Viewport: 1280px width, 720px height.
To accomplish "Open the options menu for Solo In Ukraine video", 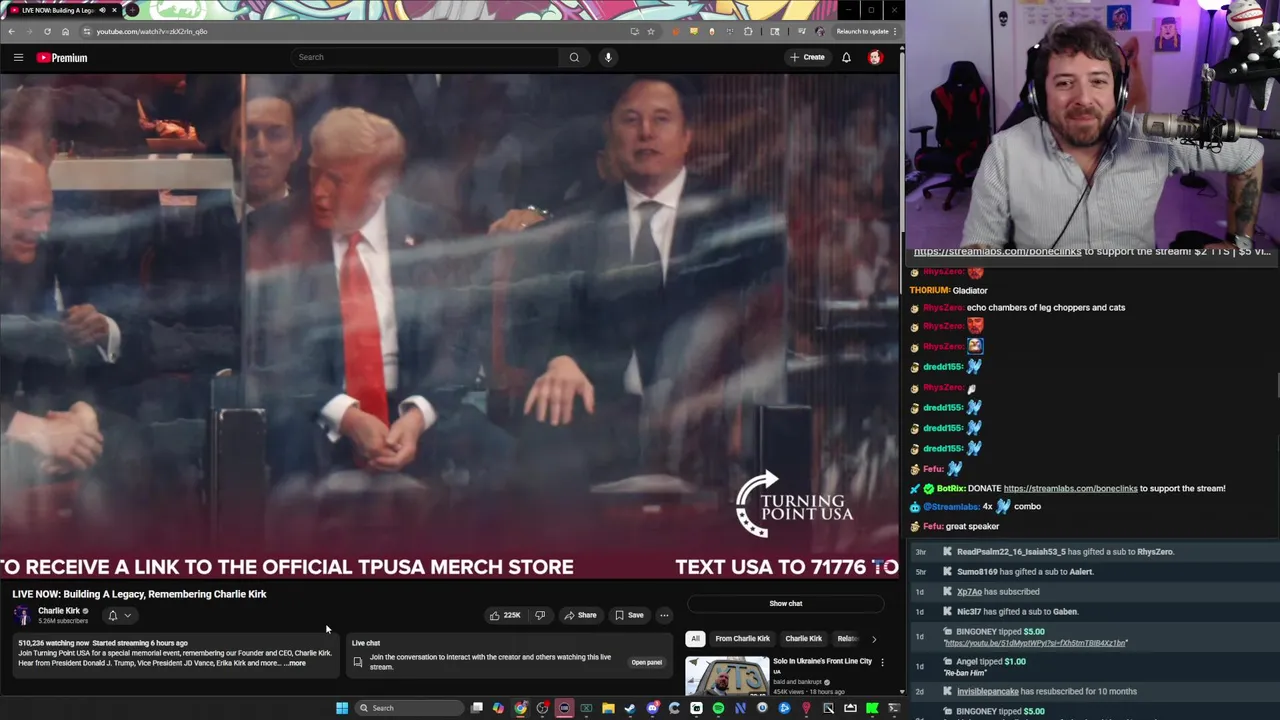I will [x=882, y=662].
